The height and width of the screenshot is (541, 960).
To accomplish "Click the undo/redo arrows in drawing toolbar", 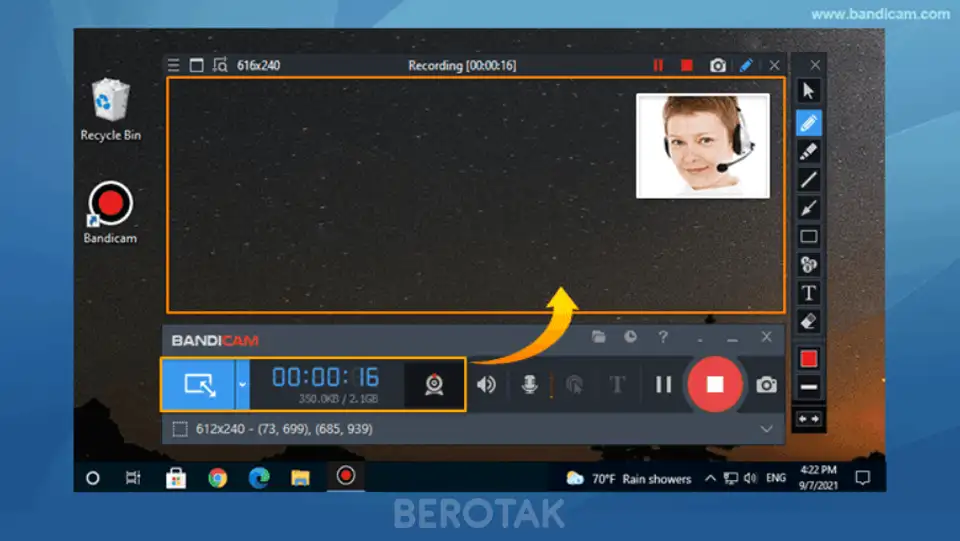I will pos(808,419).
